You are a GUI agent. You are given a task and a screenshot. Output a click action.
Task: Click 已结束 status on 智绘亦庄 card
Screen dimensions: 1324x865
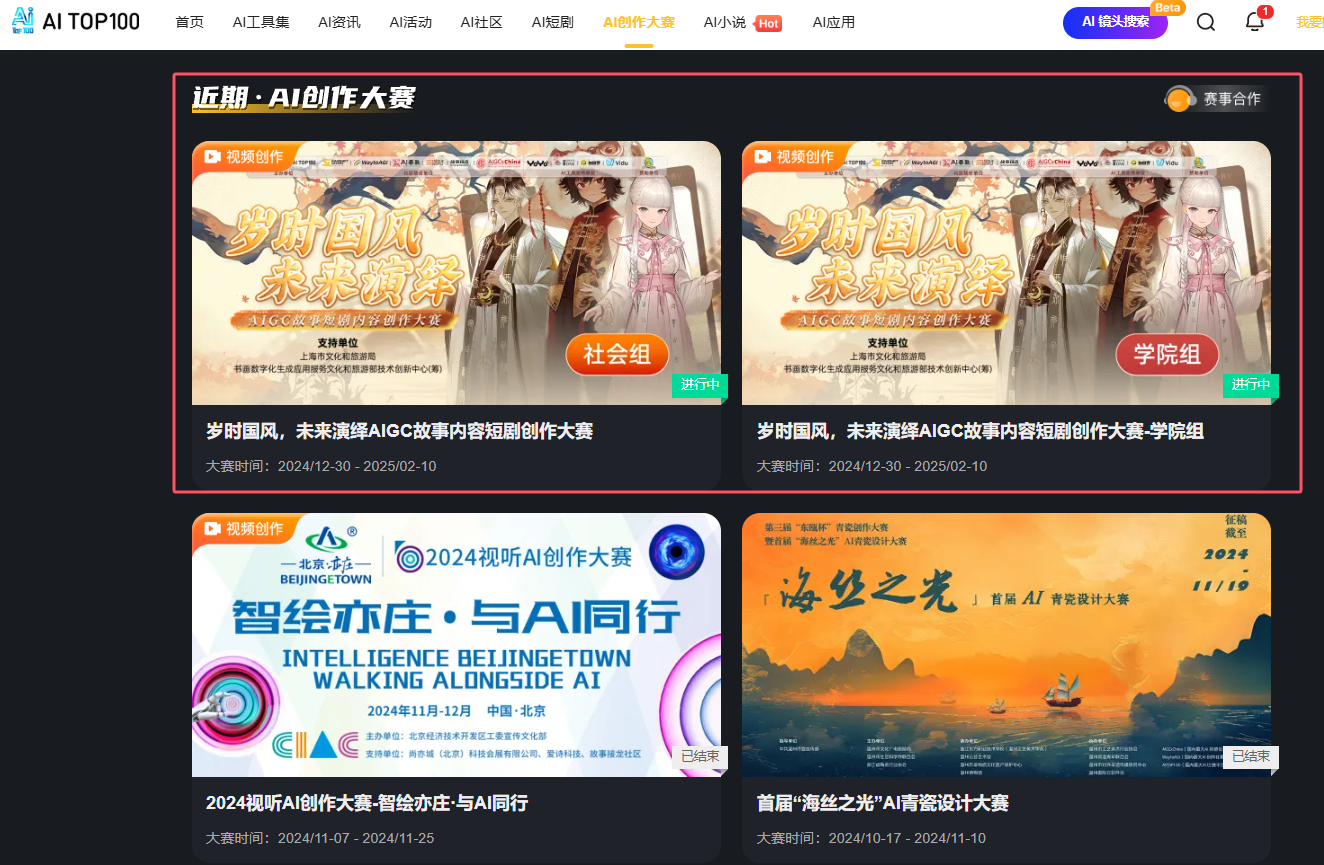pyautogui.click(x=700, y=757)
